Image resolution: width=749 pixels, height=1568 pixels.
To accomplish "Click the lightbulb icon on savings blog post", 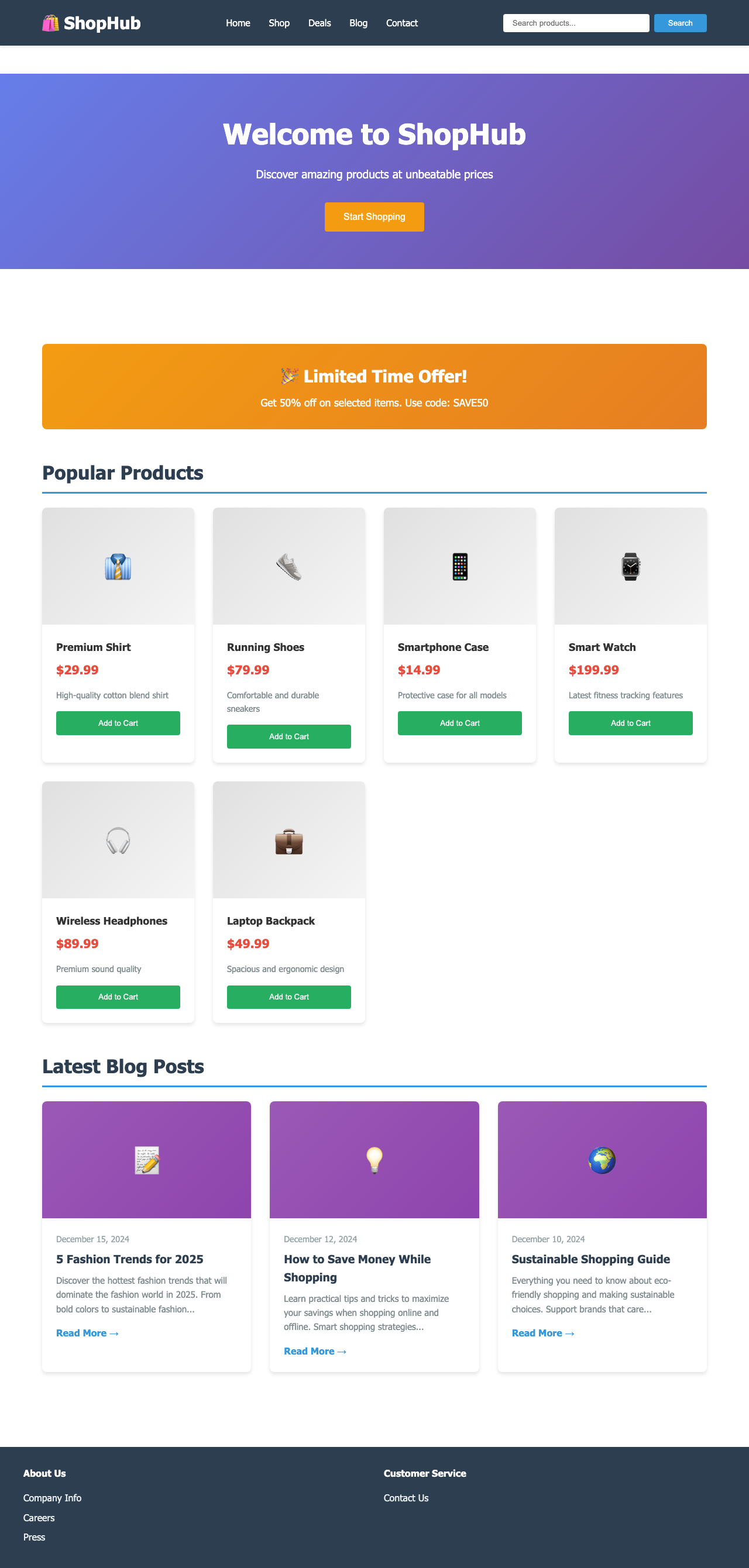I will point(374,1159).
